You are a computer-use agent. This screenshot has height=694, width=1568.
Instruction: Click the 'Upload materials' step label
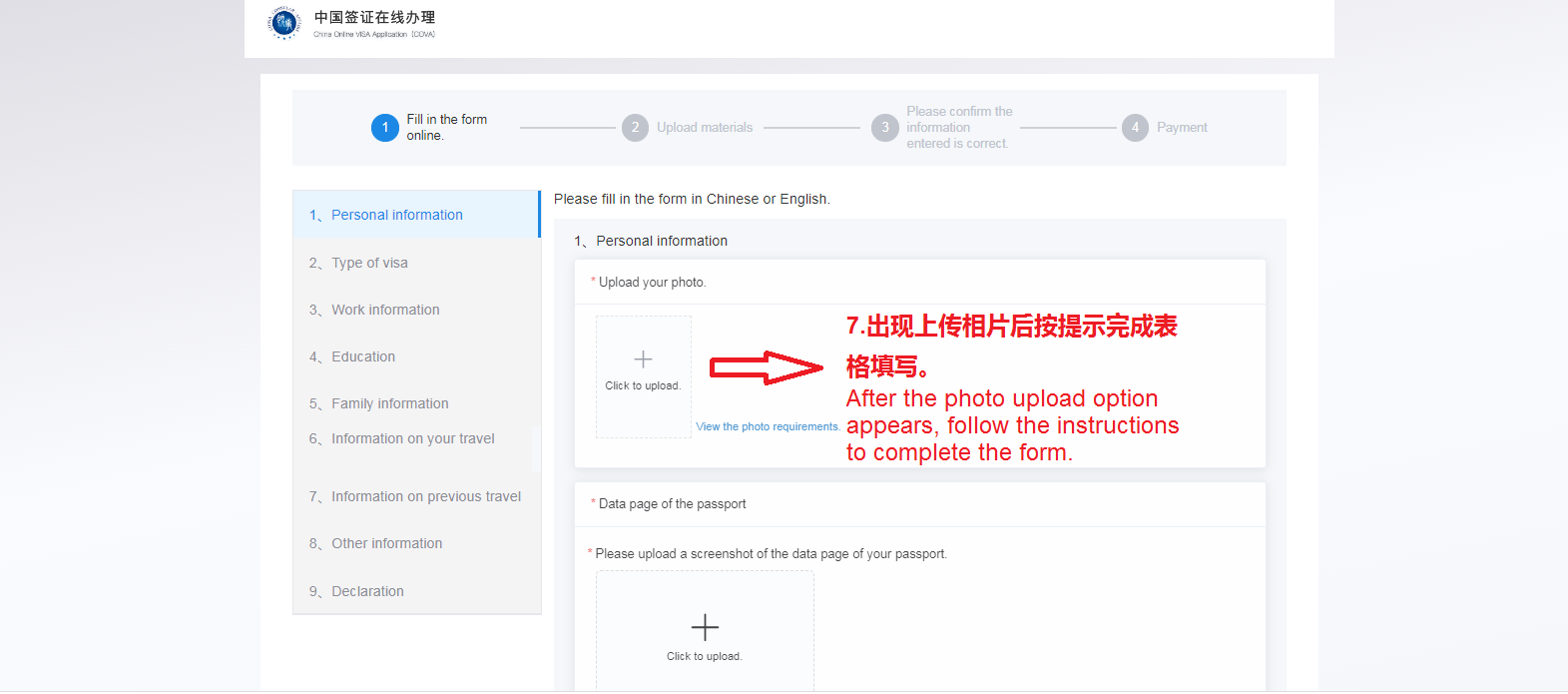point(705,128)
